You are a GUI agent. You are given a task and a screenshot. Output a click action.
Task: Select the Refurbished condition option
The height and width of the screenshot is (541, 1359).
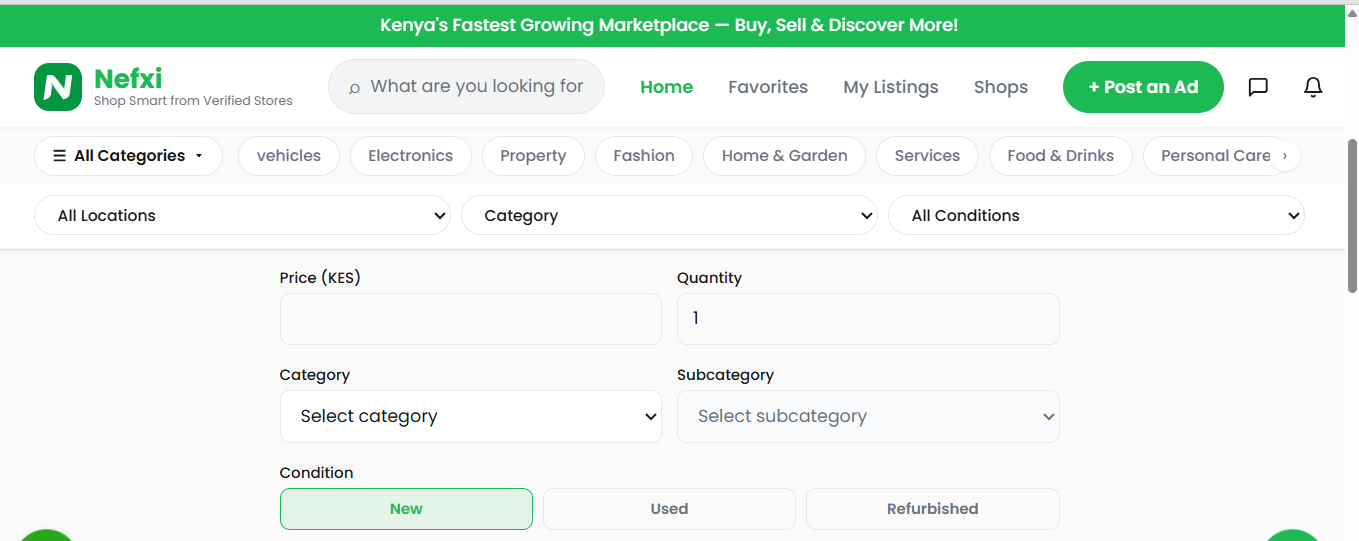click(932, 509)
